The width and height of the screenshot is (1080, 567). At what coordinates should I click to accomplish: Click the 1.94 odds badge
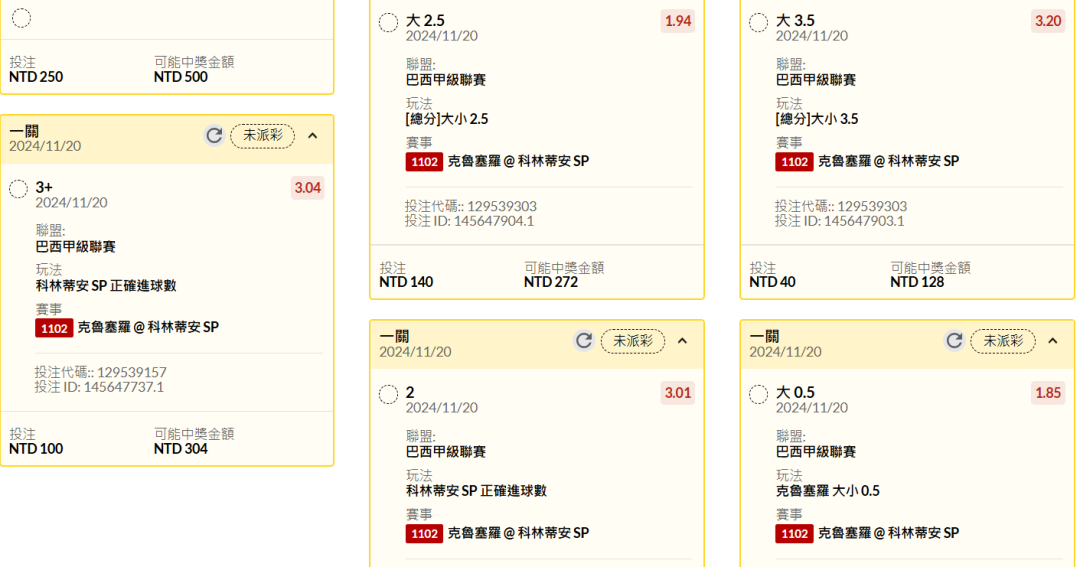(678, 21)
